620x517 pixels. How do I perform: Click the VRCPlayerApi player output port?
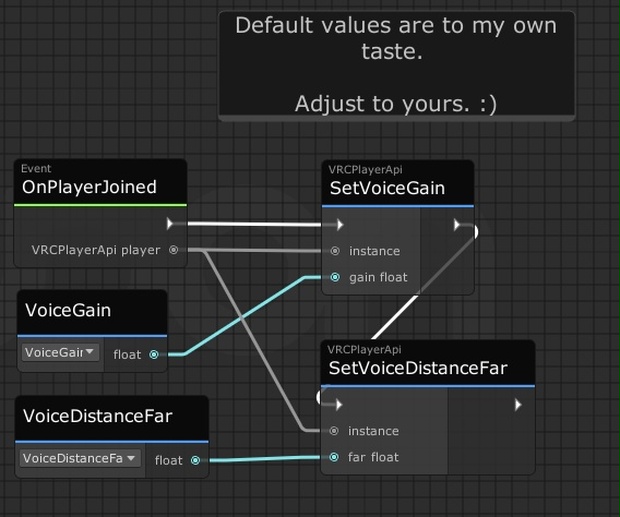pyautogui.click(x=174, y=250)
